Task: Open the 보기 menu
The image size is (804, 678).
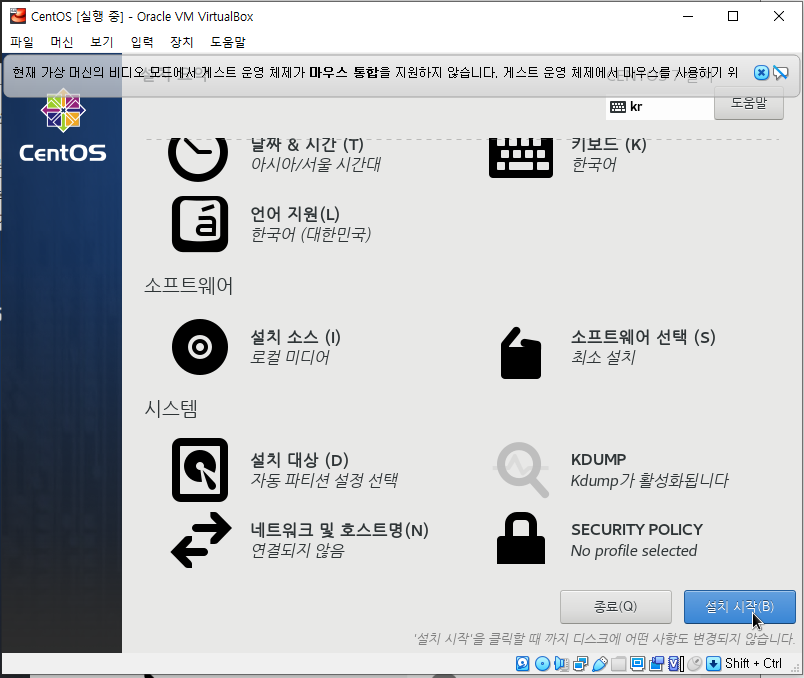Action: coord(102,42)
